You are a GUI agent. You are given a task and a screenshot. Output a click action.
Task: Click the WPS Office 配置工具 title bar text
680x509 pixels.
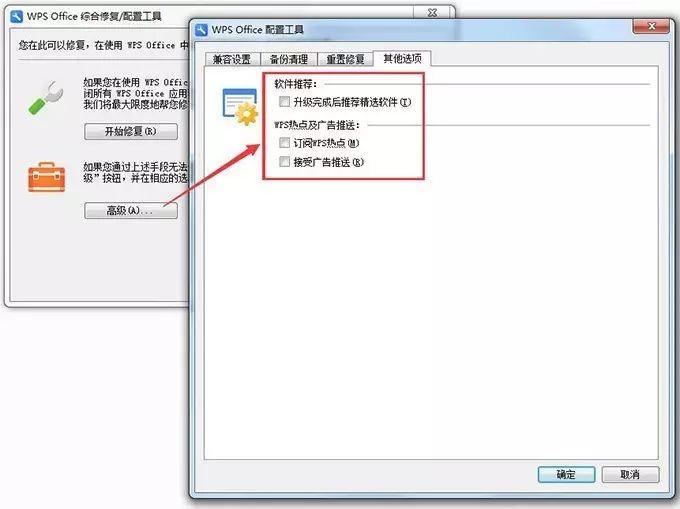point(258,30)
